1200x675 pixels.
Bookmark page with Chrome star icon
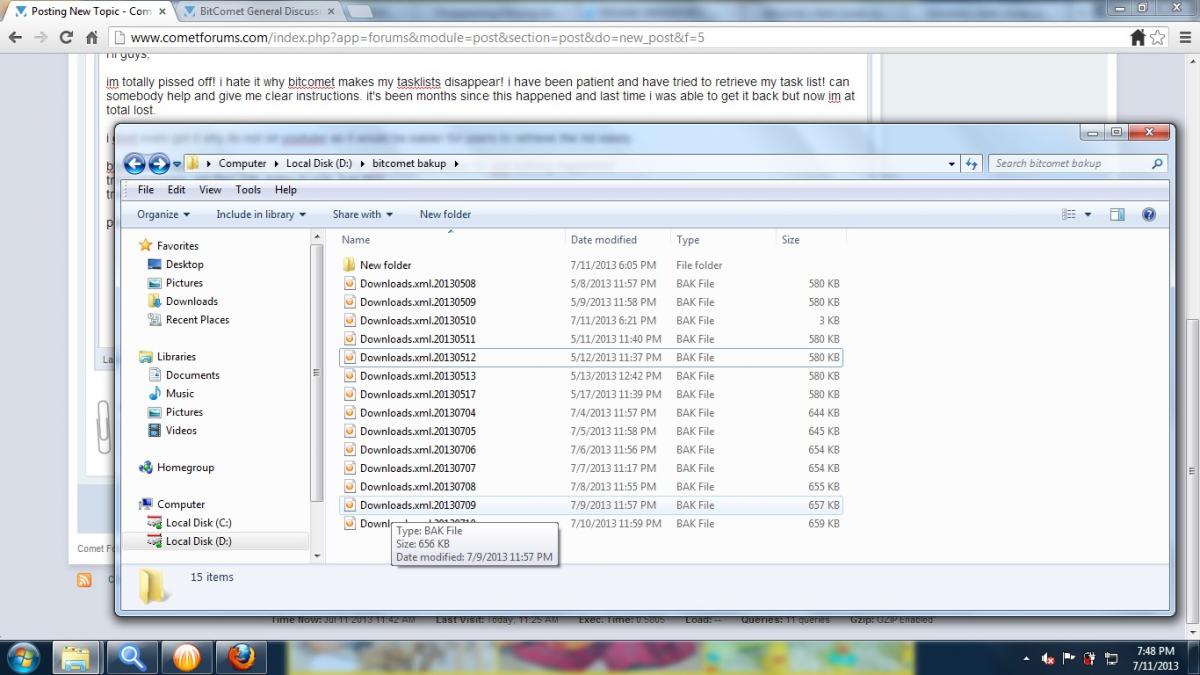coord(1158,37)
